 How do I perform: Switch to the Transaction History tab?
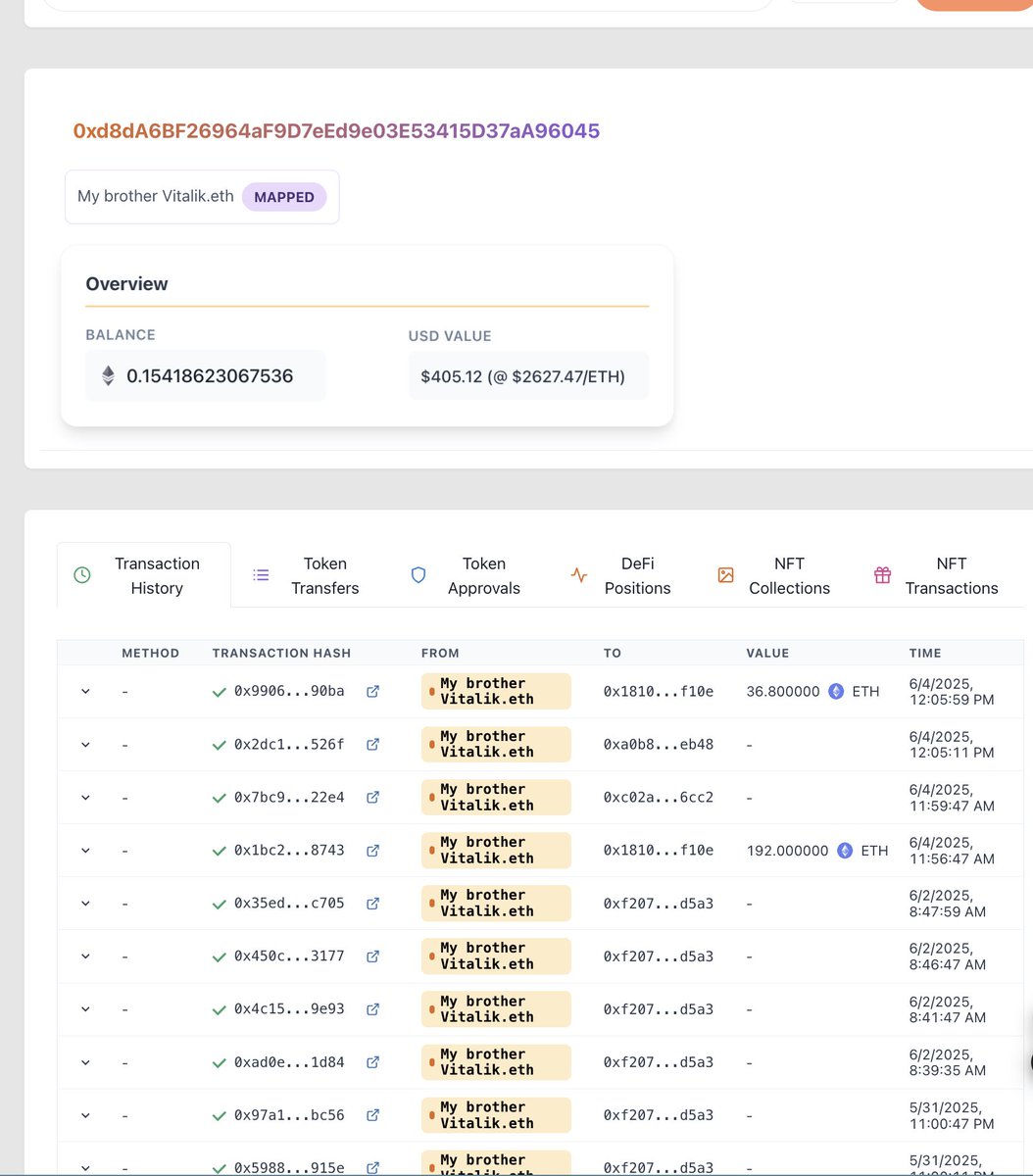[x=144, y=575]
